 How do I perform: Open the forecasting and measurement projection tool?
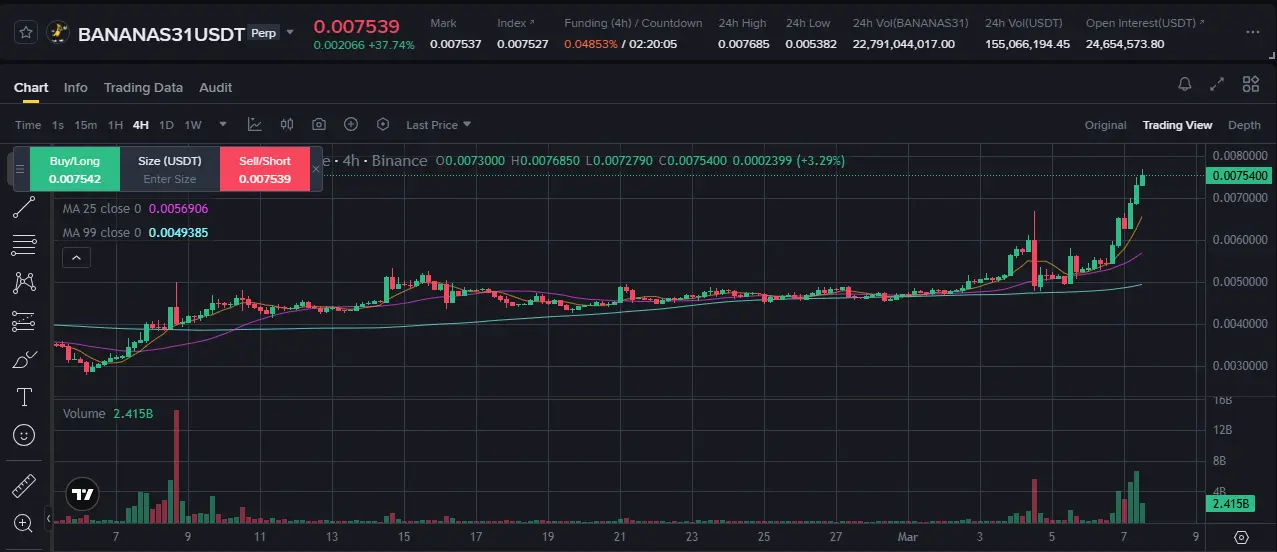coord(25,321)
